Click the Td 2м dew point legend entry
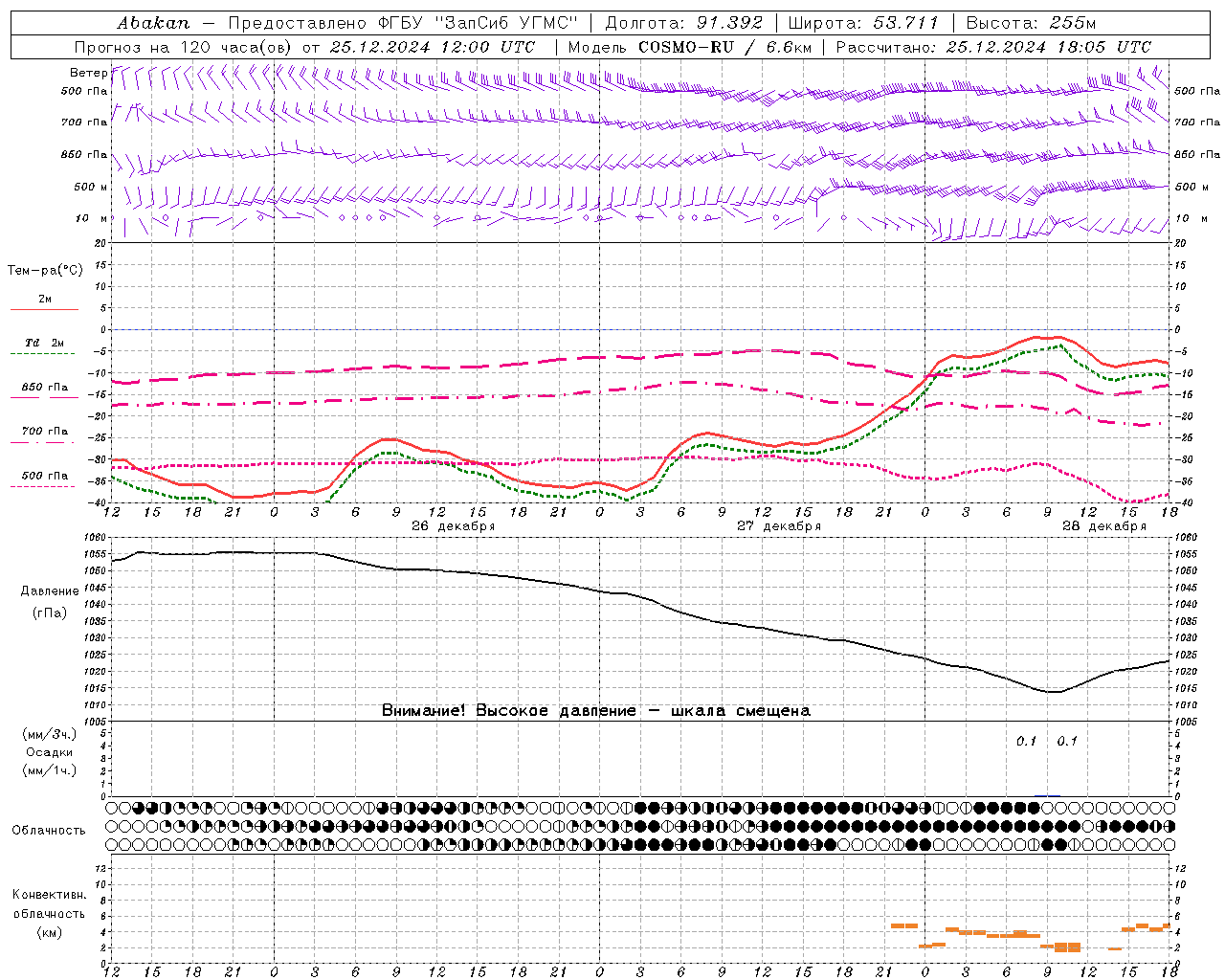 [x=44, y=343]
